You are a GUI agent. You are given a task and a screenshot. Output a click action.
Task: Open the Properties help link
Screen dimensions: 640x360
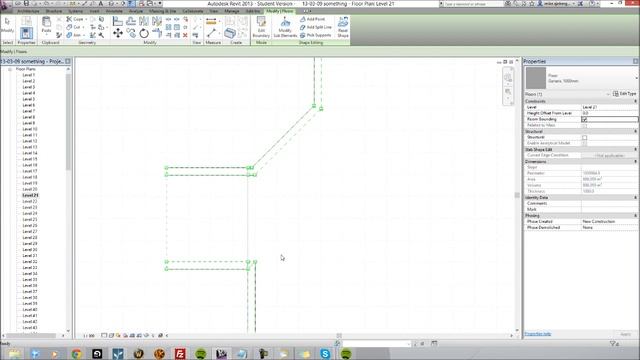click(538, 334)
